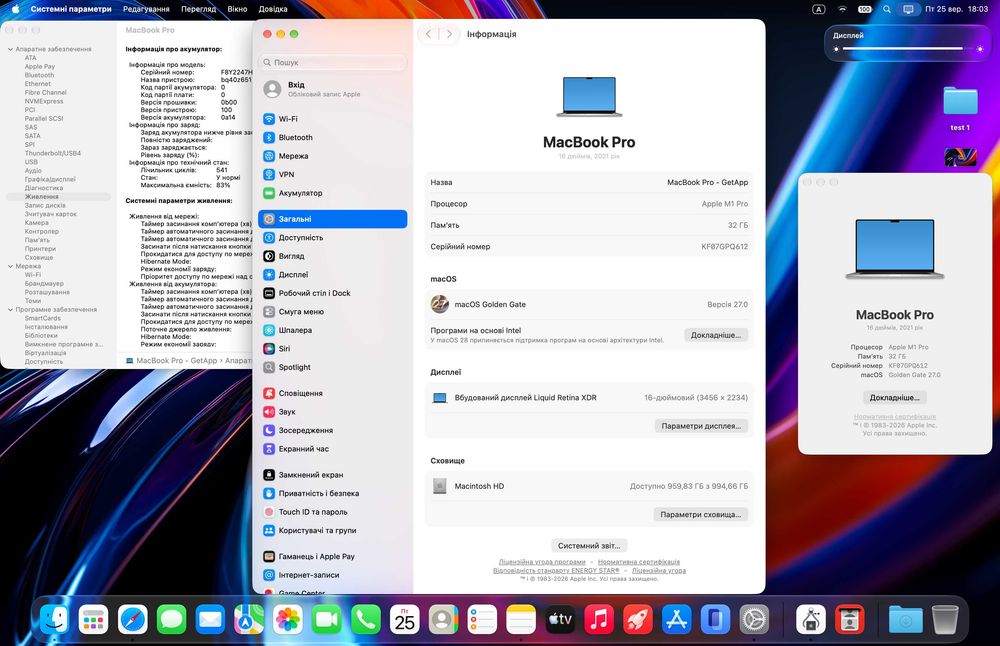Open Смуга меню settings
This screenshot has height=646, width=1000.
332,312
